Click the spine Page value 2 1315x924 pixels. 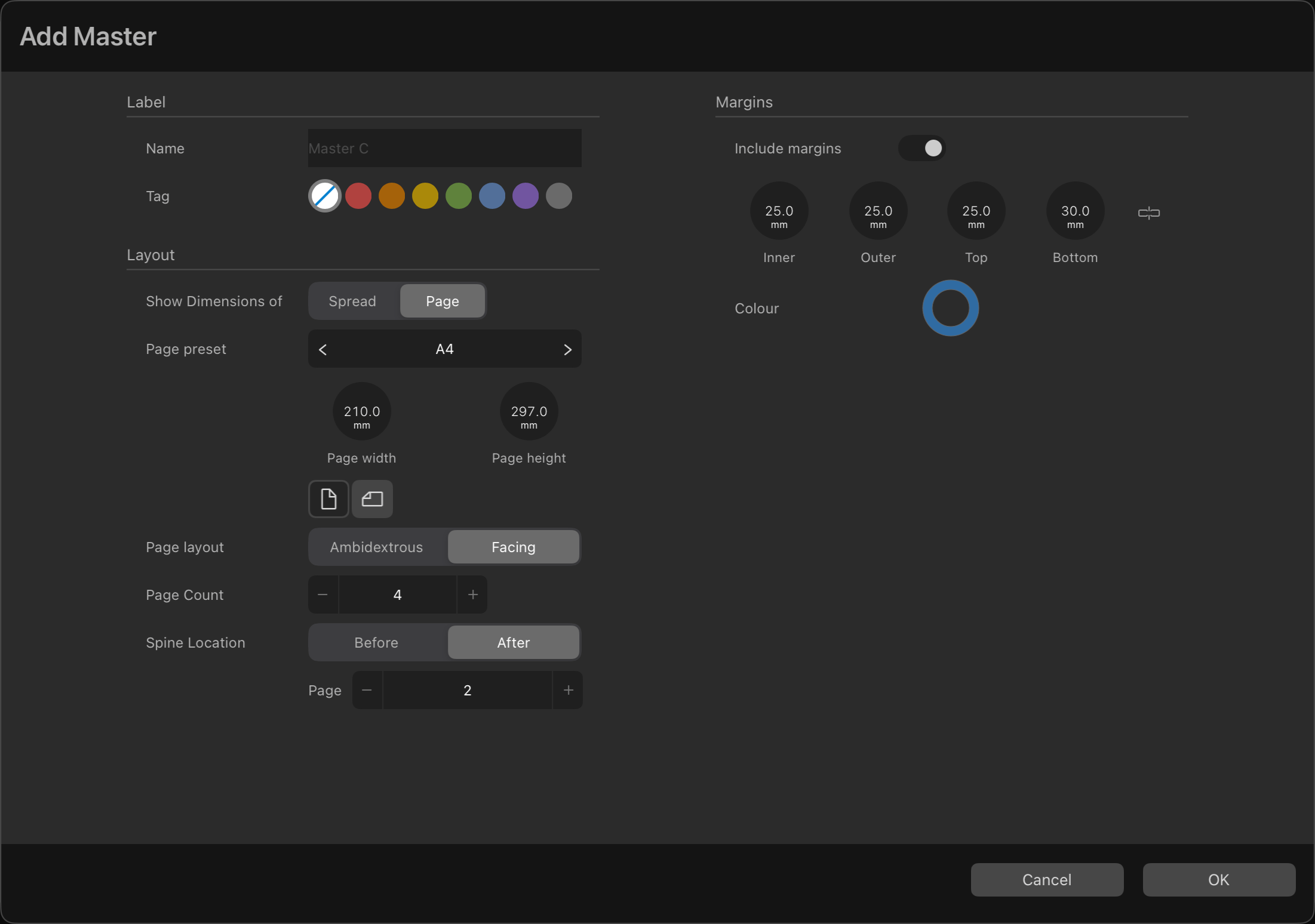click(468, 690)
